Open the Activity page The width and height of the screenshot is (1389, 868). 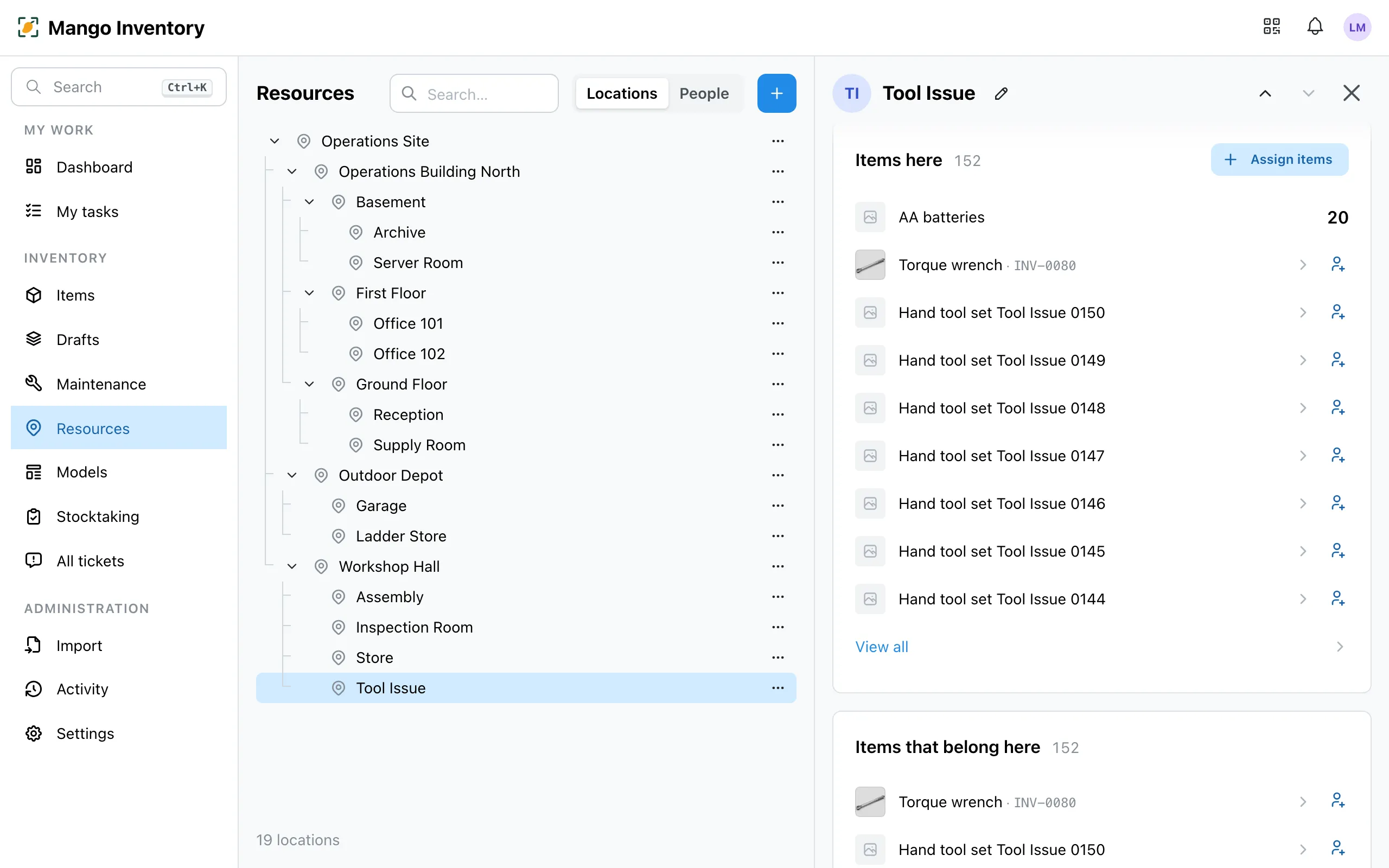tap(119, 689)
